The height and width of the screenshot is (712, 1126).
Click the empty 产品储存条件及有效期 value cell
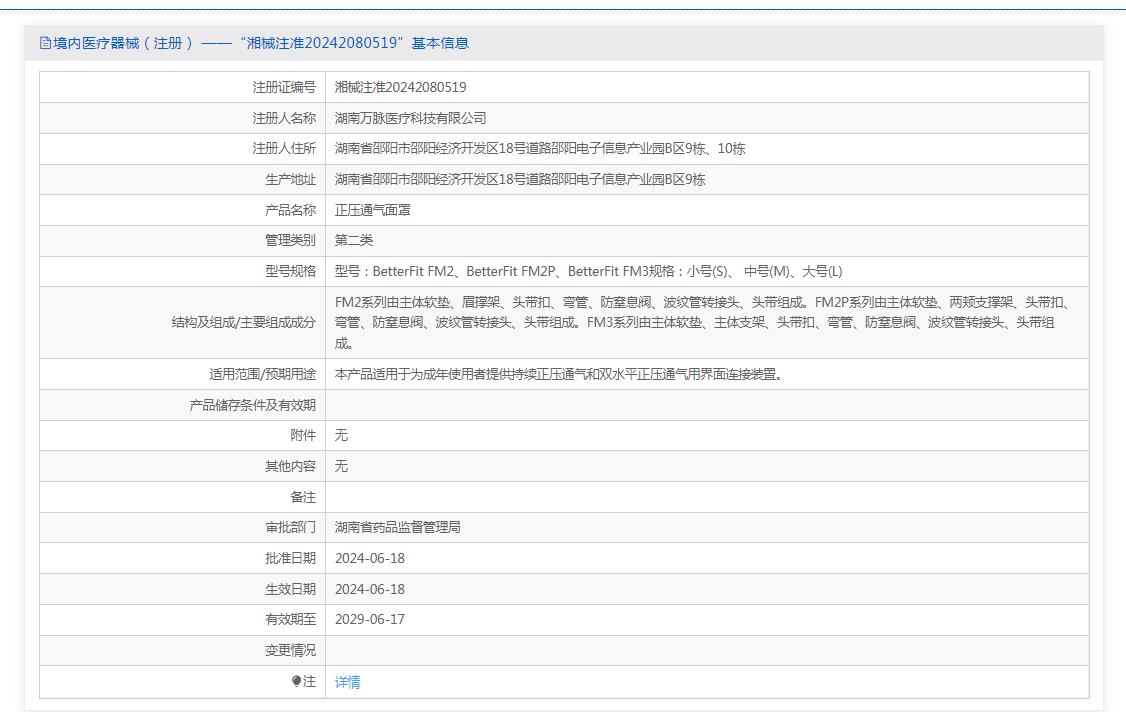(x=706, y=405)
